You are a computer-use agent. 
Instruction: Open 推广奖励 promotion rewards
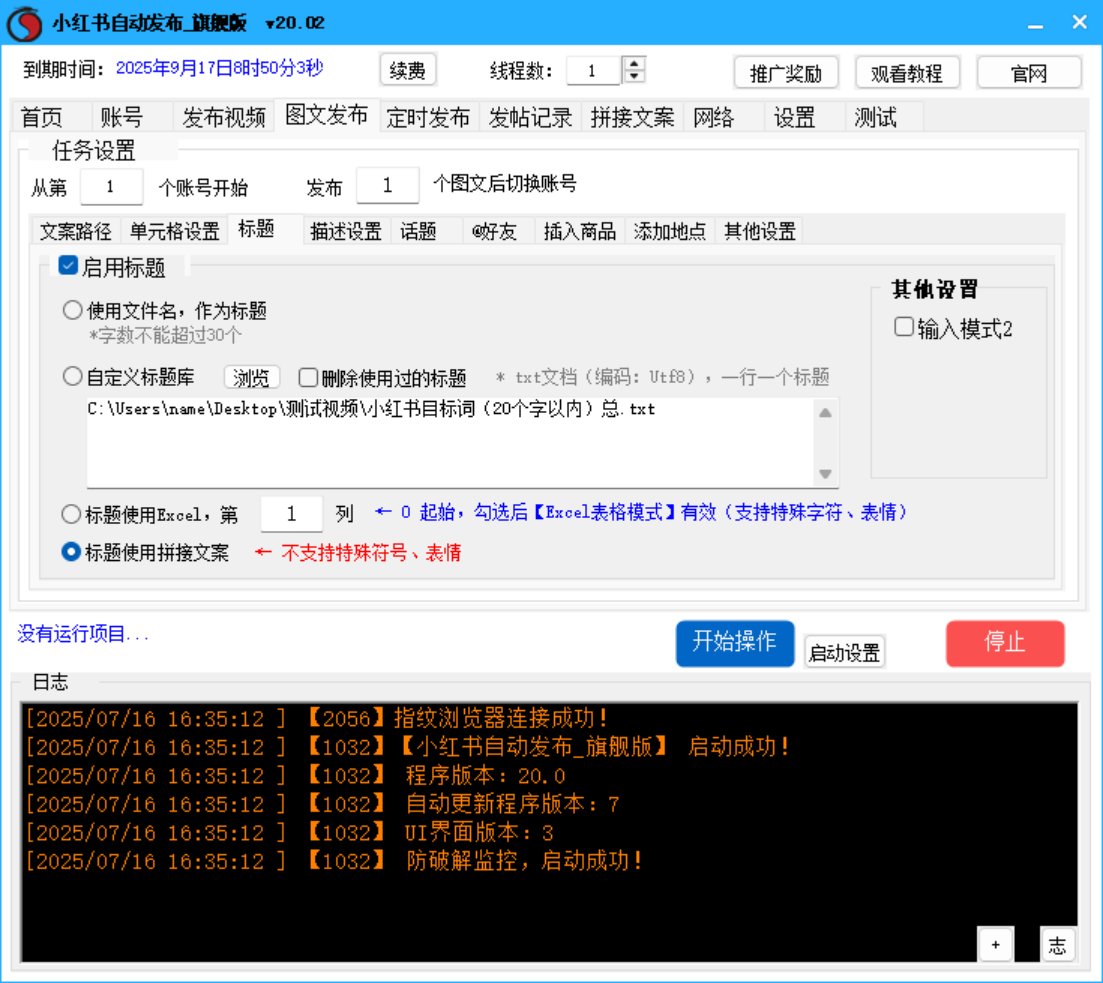786,73
